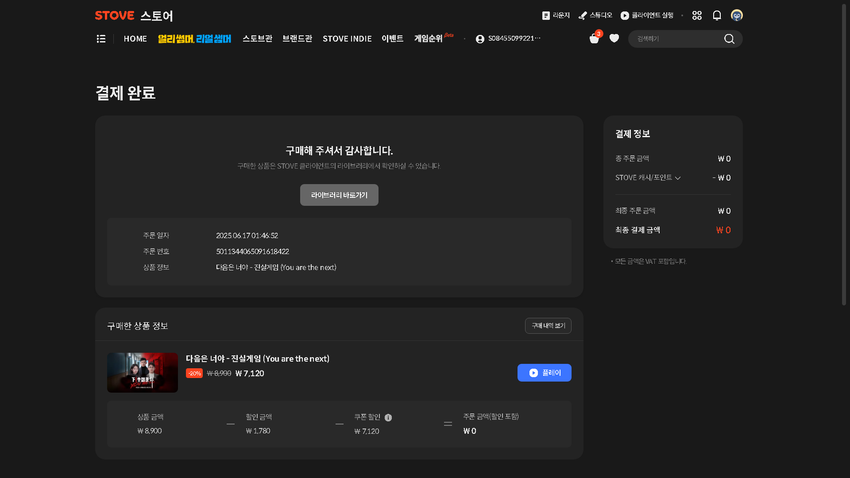Screen dimensions: 850x478
Task: Go to HOME tab
Action: click(x=135, y=38)
